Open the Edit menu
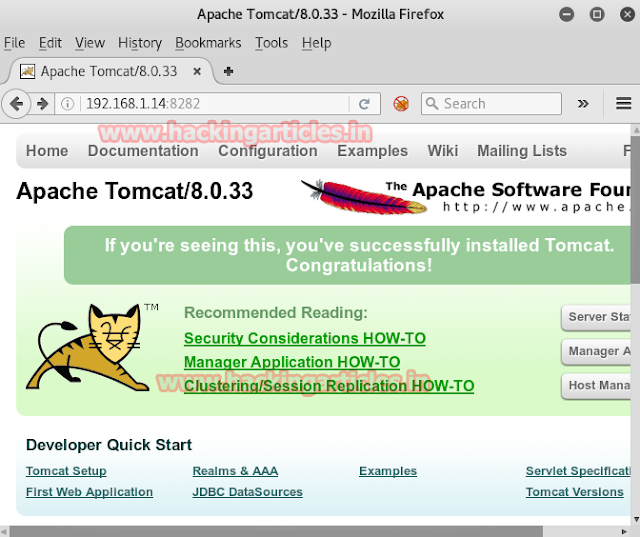Viewport: 640px width, 537px height. [50, 43]
